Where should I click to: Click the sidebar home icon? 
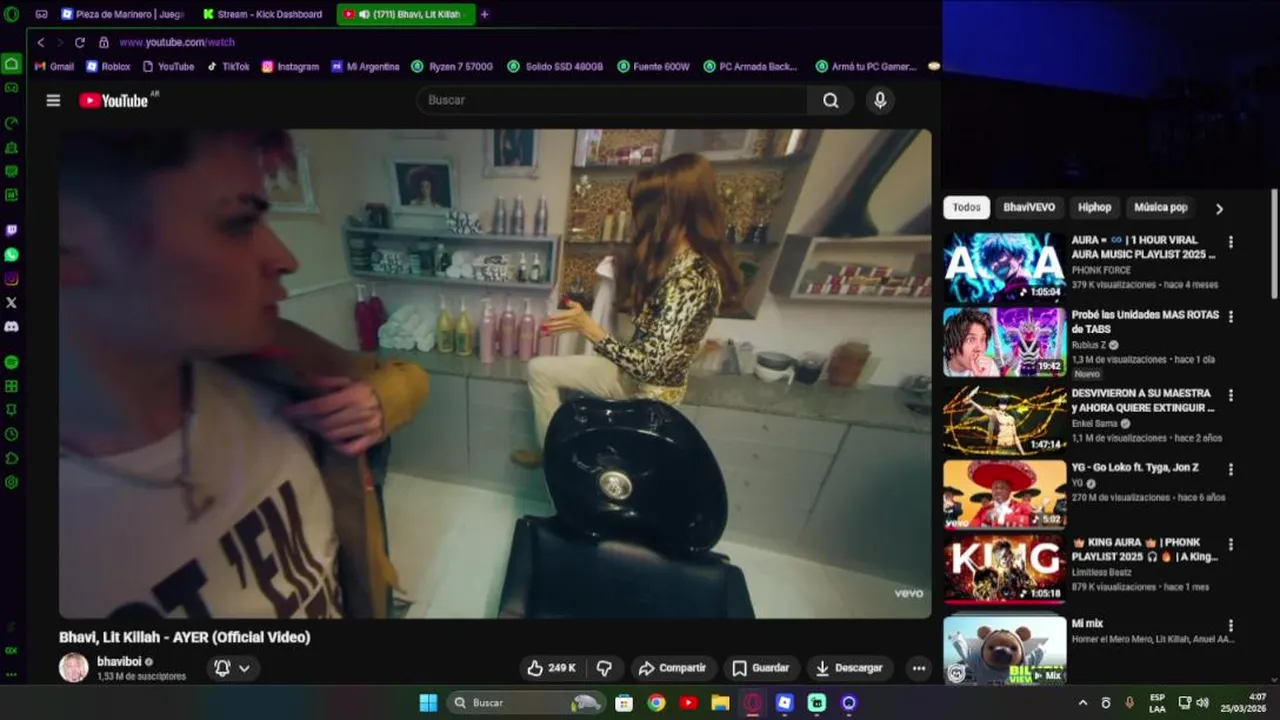click(x=11, y=63)
